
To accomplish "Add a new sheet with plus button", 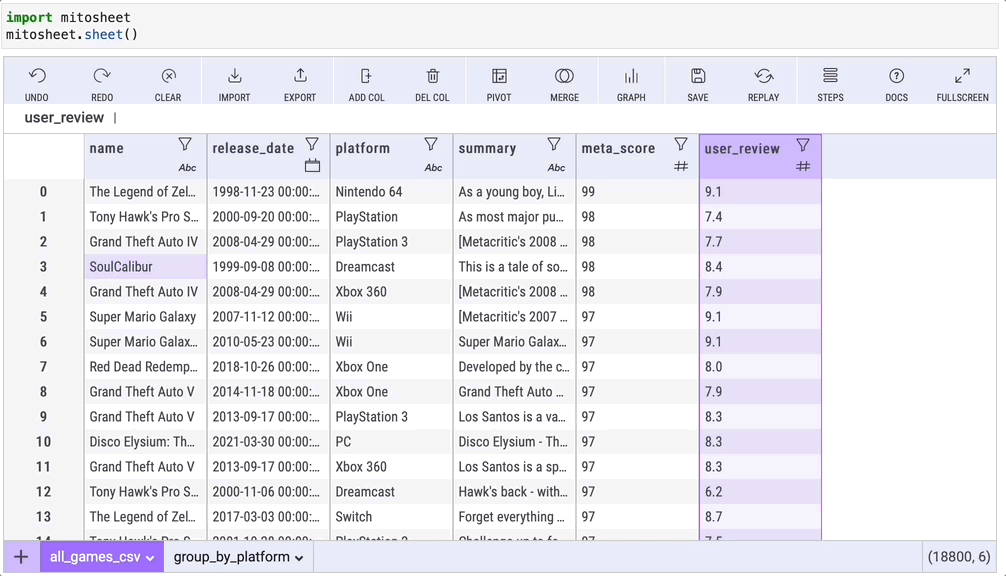I will coord(21,557).
